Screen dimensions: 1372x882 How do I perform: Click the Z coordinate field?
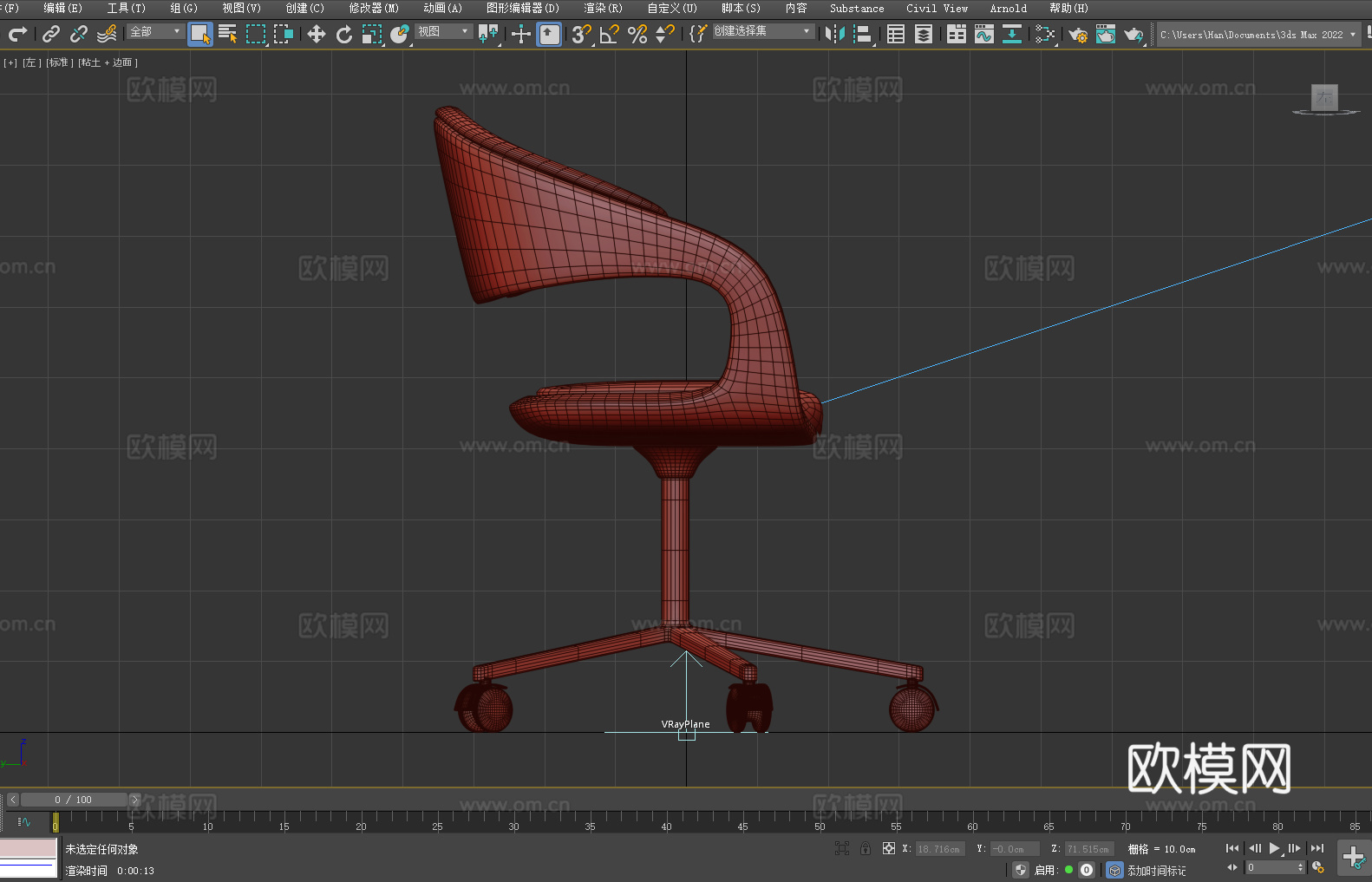(1089, 849)
